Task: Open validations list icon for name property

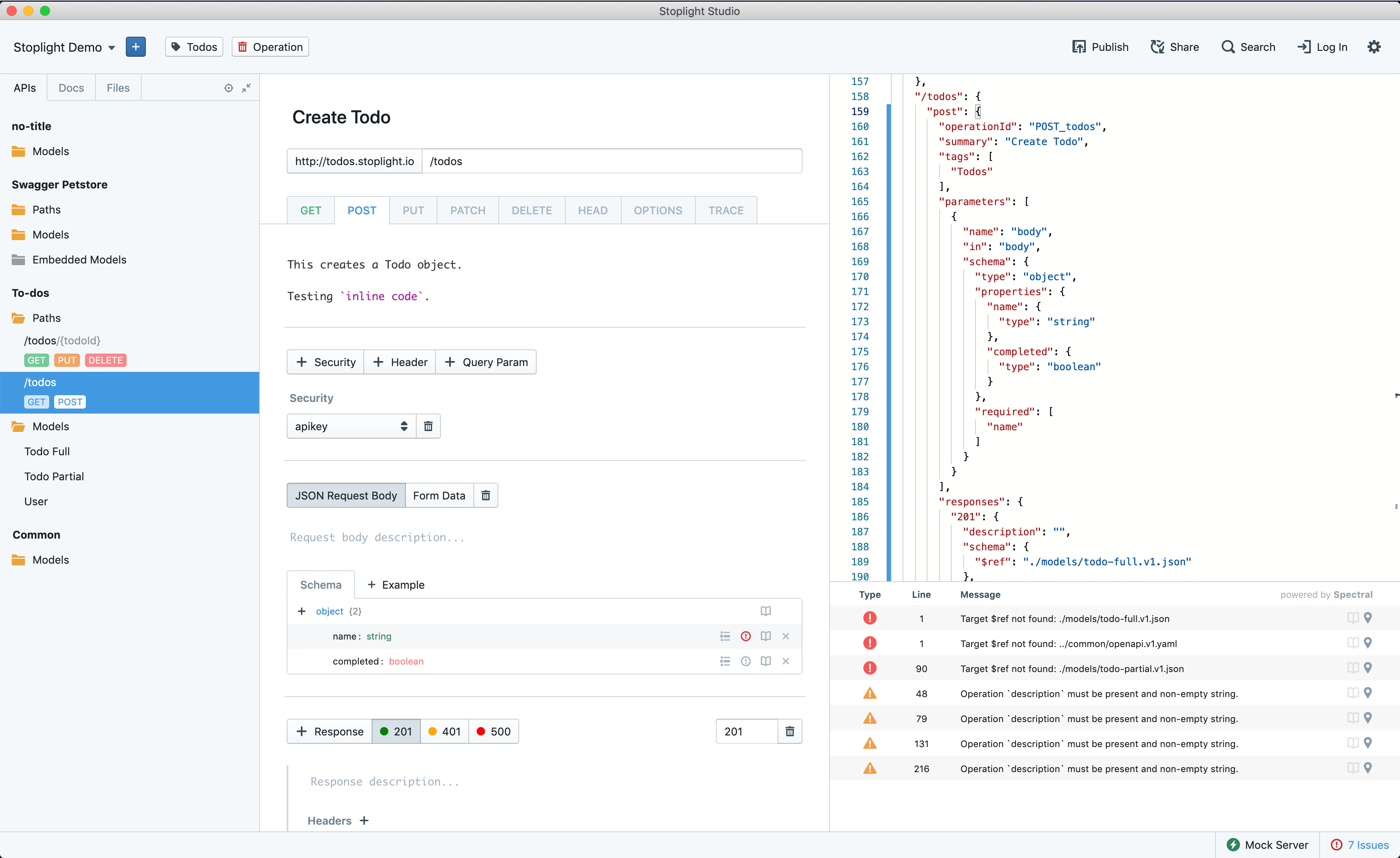Action: [x=725, y=636]
